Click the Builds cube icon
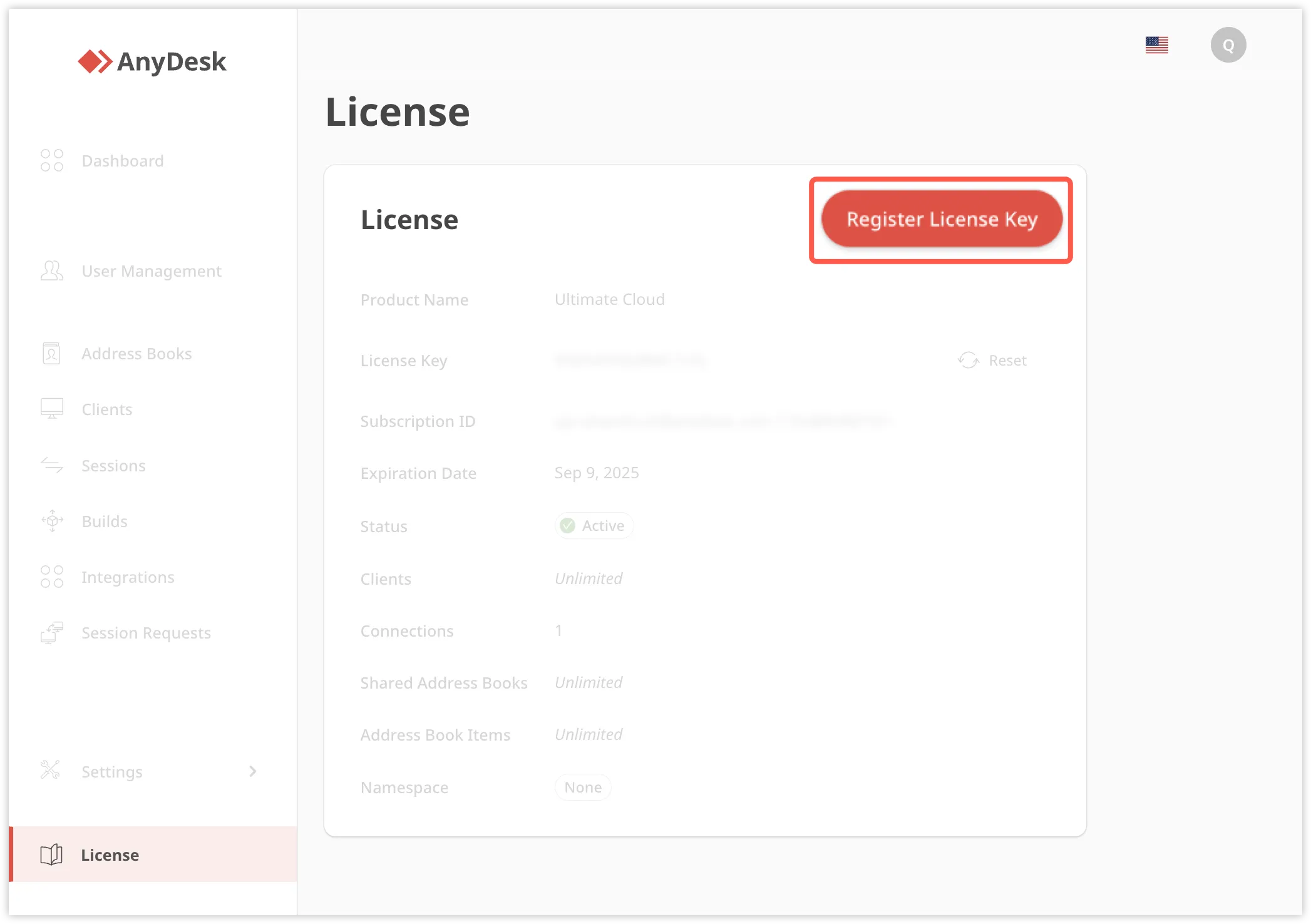1311x924 pixels. click(x=52, y=521)
